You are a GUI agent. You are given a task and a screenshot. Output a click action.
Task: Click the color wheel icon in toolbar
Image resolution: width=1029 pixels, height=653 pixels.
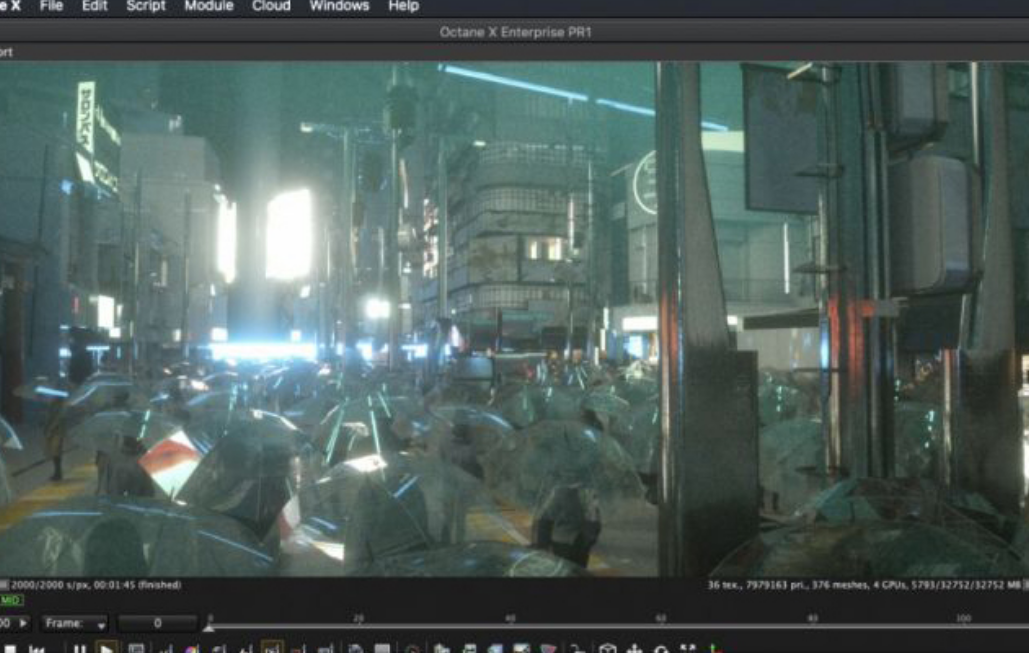tap(192, 650)
